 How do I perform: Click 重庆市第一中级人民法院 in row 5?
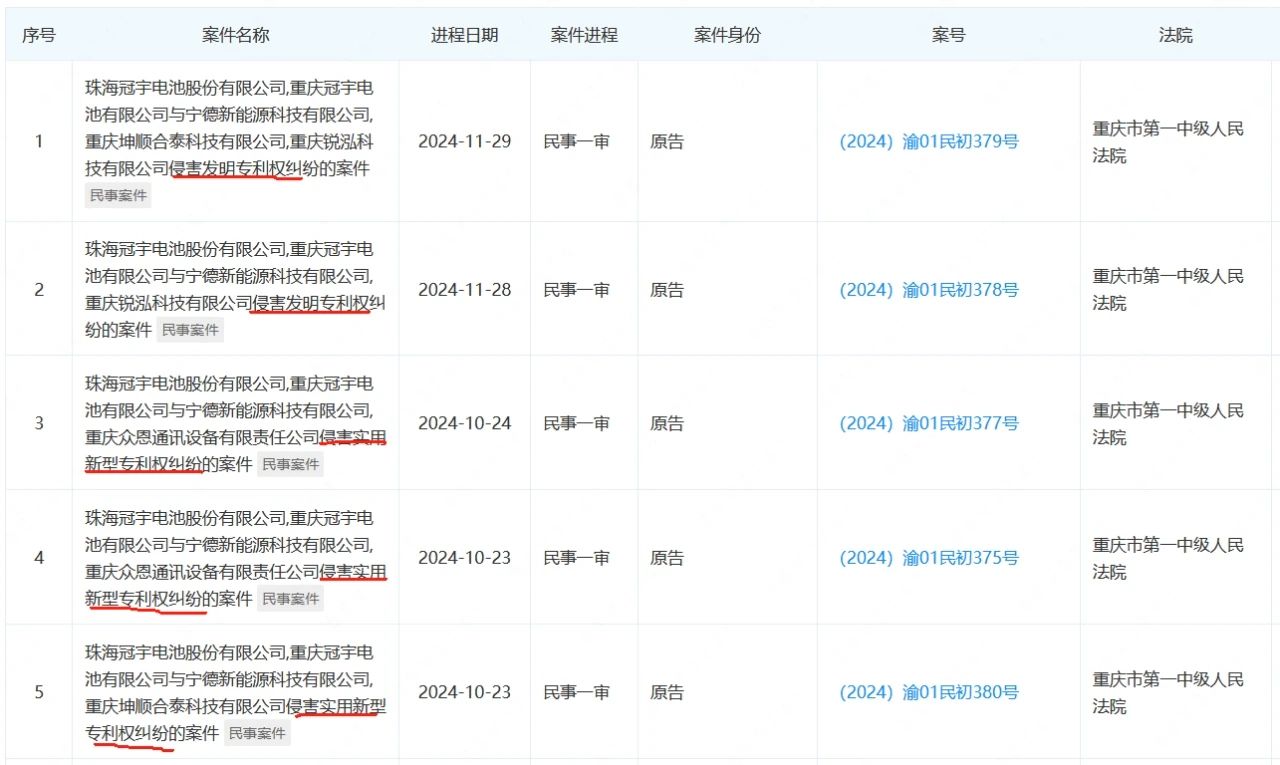(1168, 692)
